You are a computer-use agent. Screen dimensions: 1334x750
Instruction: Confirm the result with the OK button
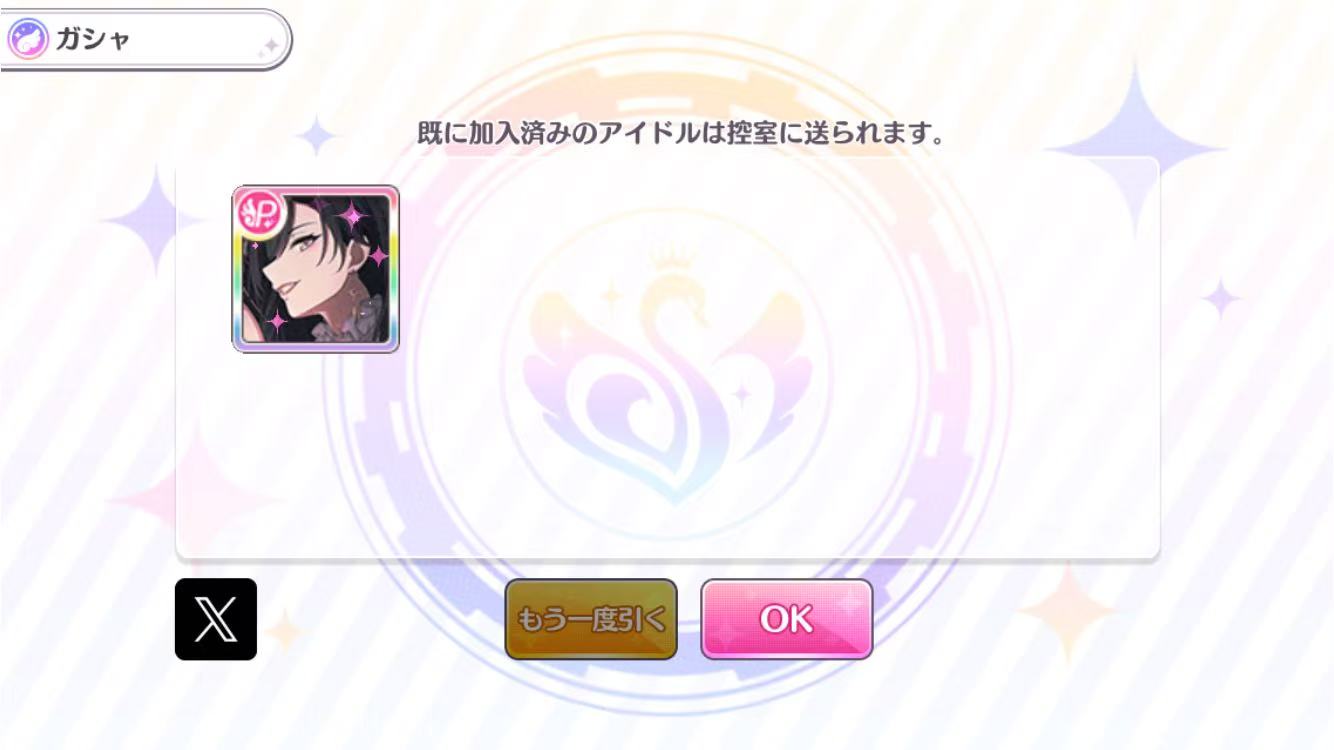[x=787, y=619]
